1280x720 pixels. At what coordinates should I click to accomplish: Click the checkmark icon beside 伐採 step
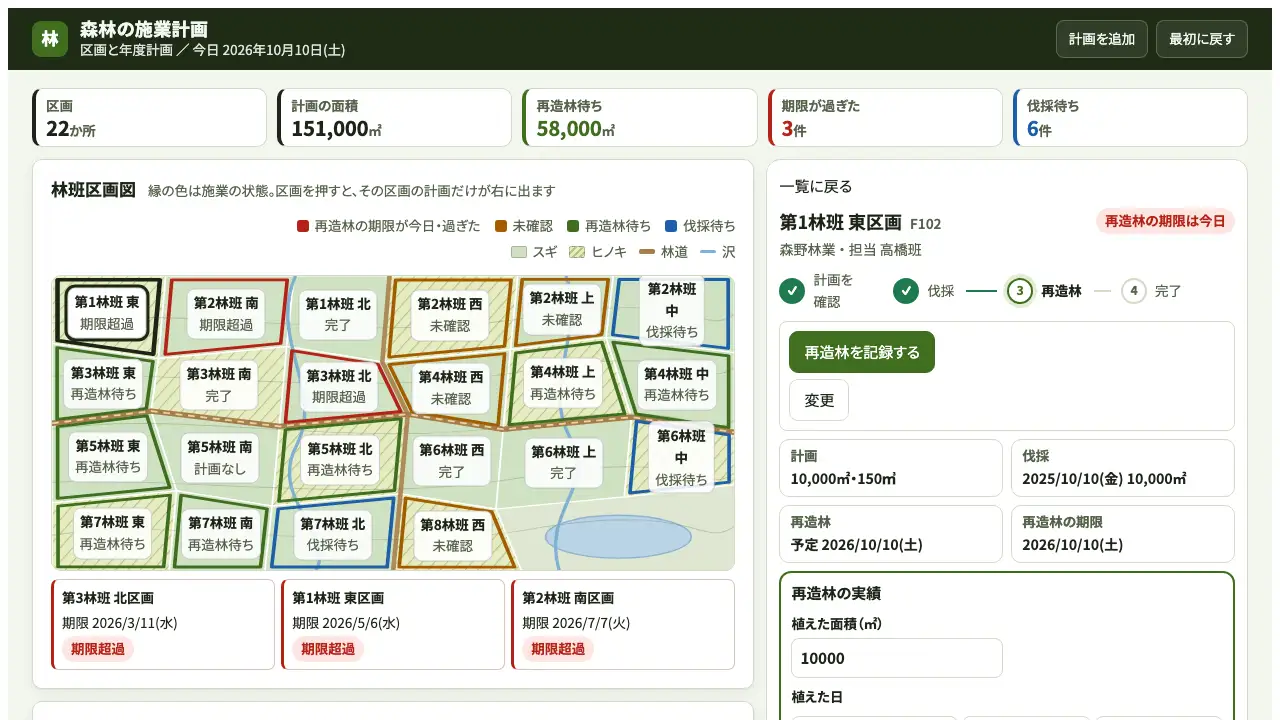click(x=906, y=291)
